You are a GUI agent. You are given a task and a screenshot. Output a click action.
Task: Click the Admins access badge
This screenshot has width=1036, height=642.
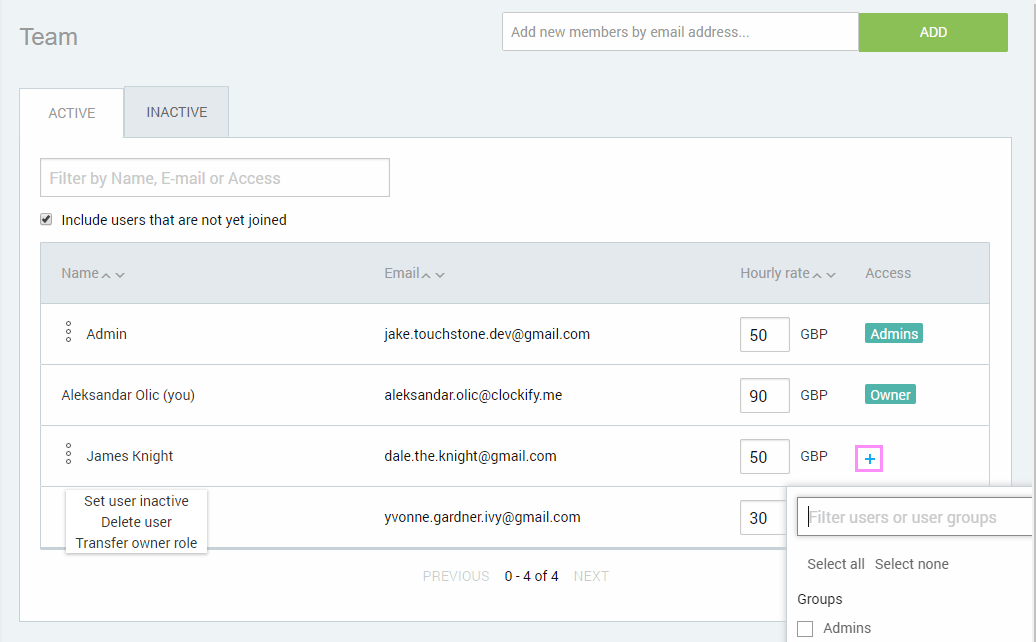tap(894, 334)
